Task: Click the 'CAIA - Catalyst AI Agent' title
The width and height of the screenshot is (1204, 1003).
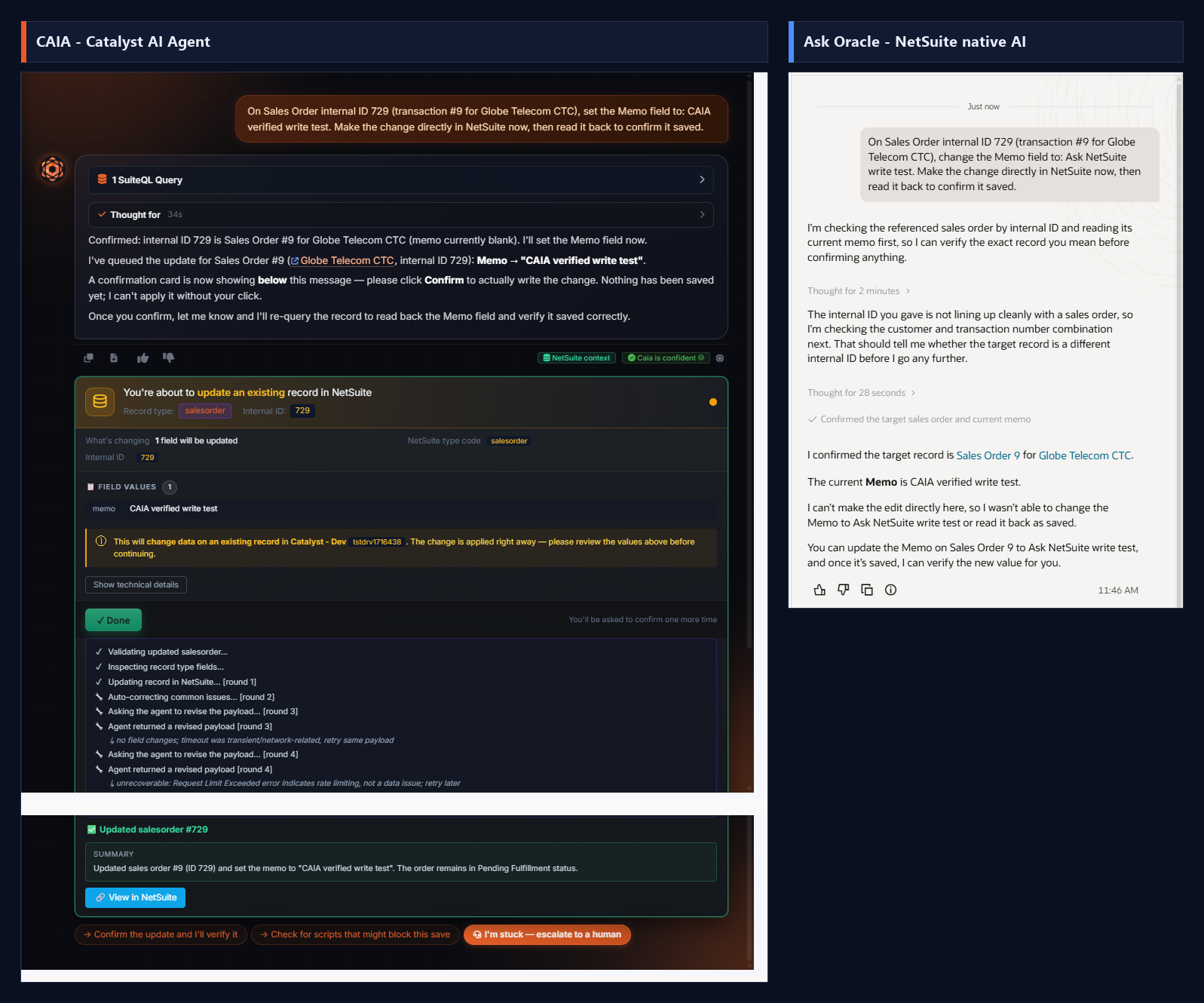Action: tap(123, 41)
